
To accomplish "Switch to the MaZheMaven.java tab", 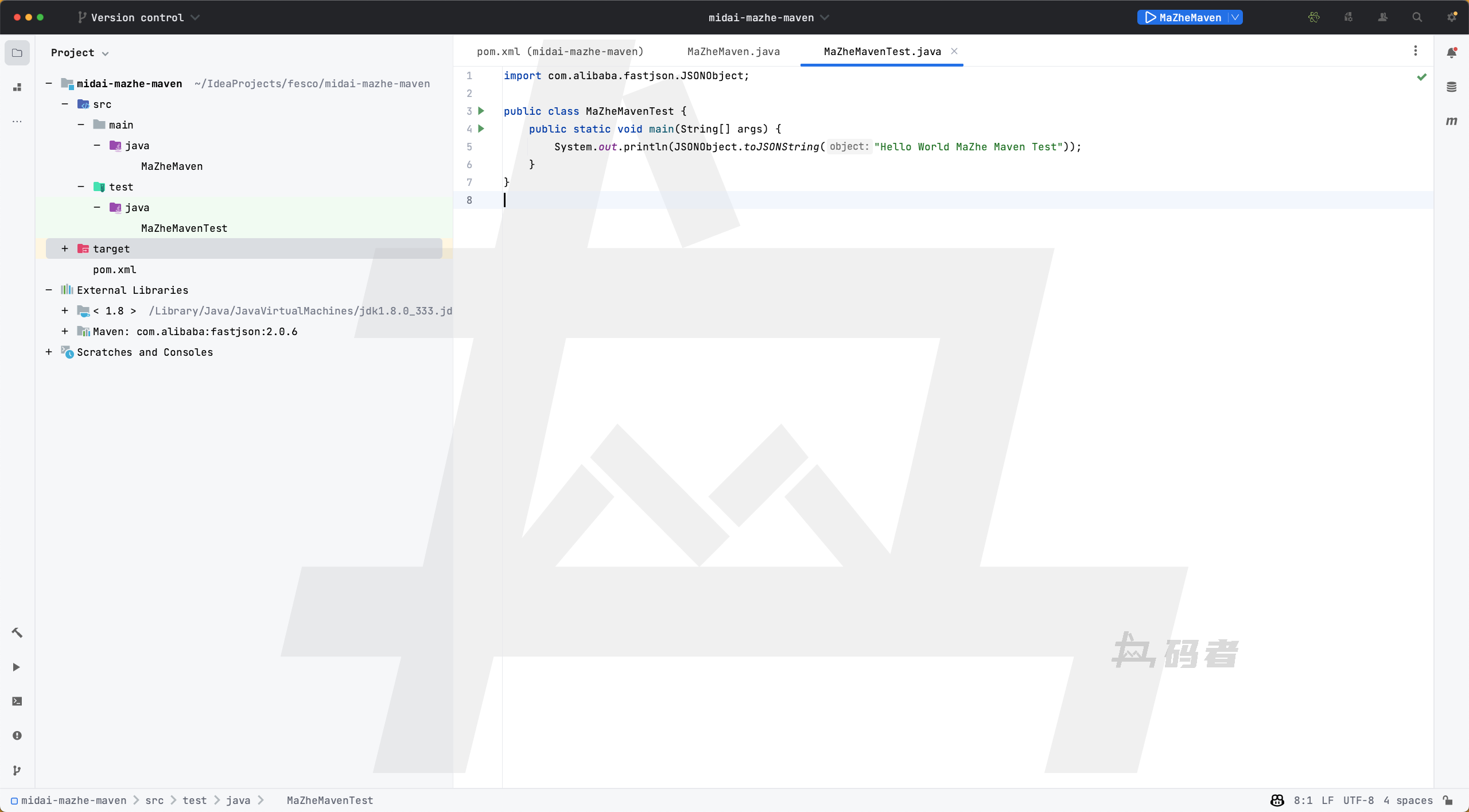I will coord(733,52).
